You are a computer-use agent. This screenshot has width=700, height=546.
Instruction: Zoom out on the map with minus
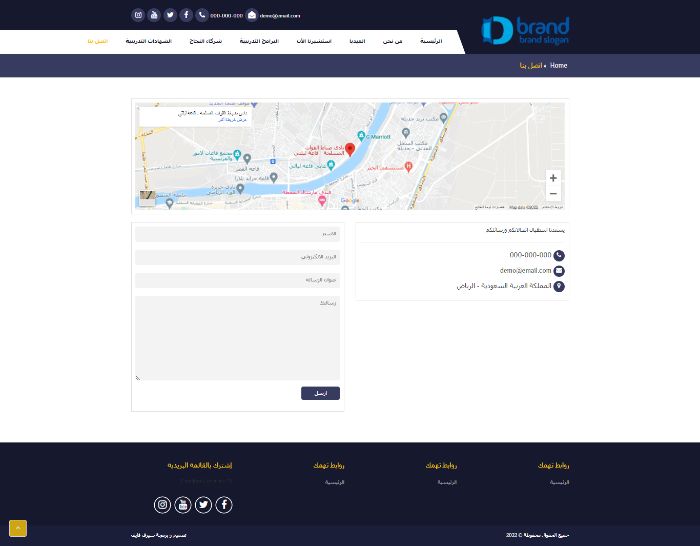(x=553, y=193)
